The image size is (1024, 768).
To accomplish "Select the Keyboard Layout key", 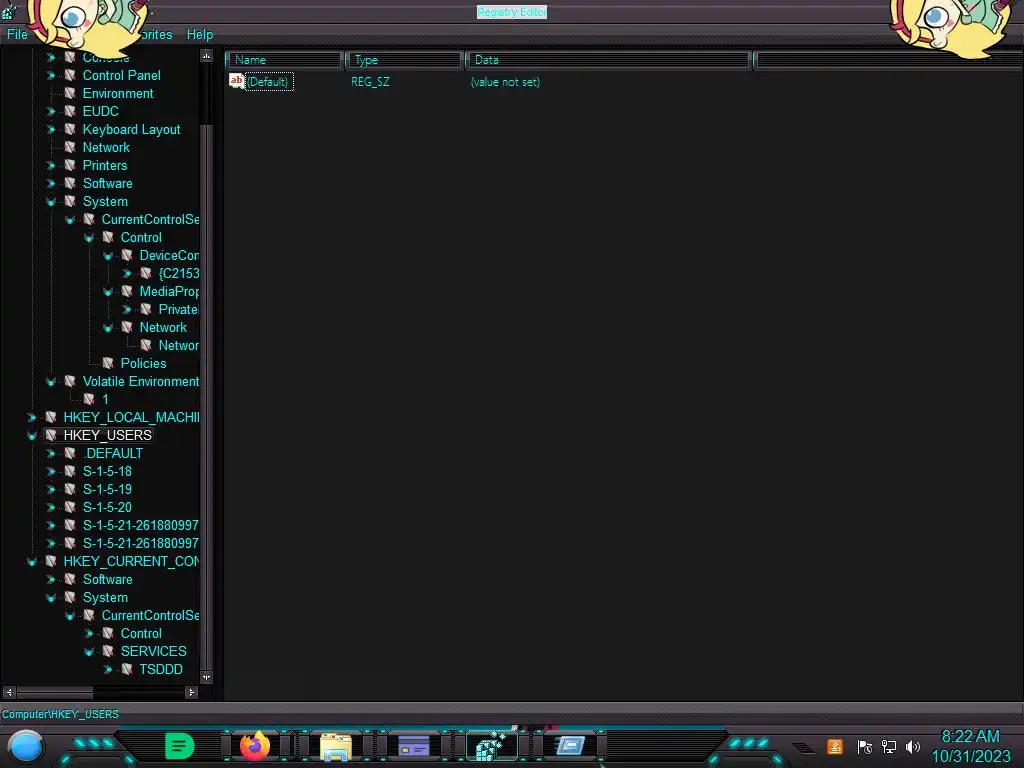I will tap(131, 129).
